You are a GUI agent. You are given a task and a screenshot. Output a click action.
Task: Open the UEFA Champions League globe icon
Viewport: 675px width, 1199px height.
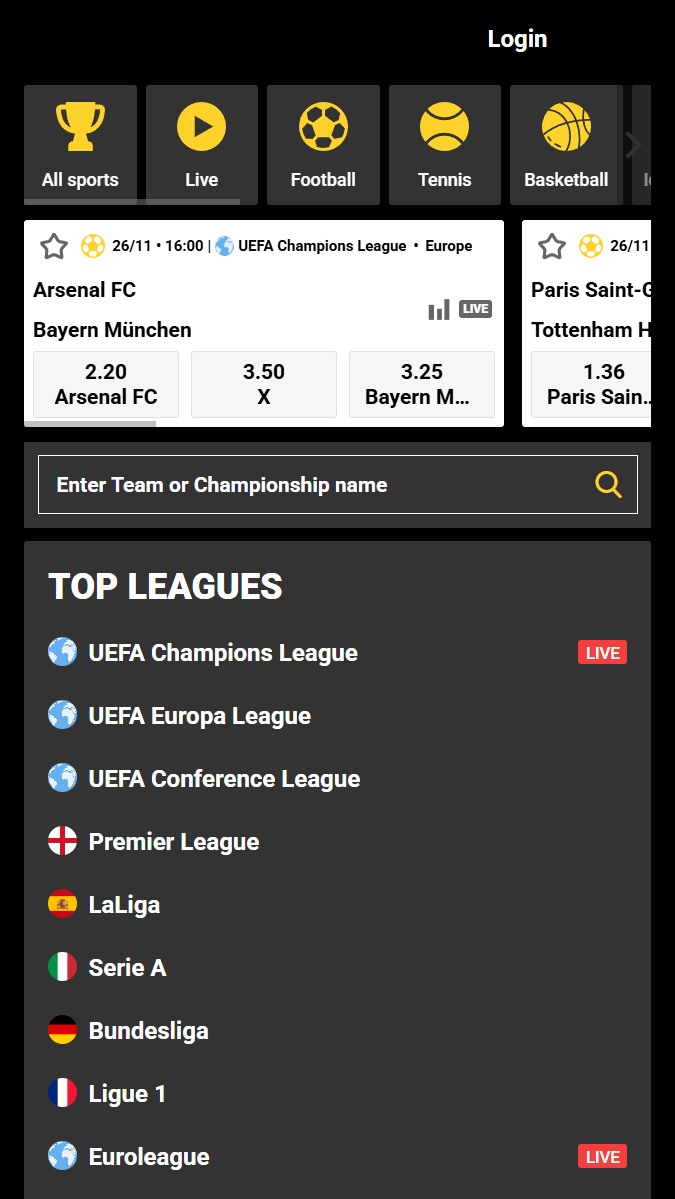[62, 652]
